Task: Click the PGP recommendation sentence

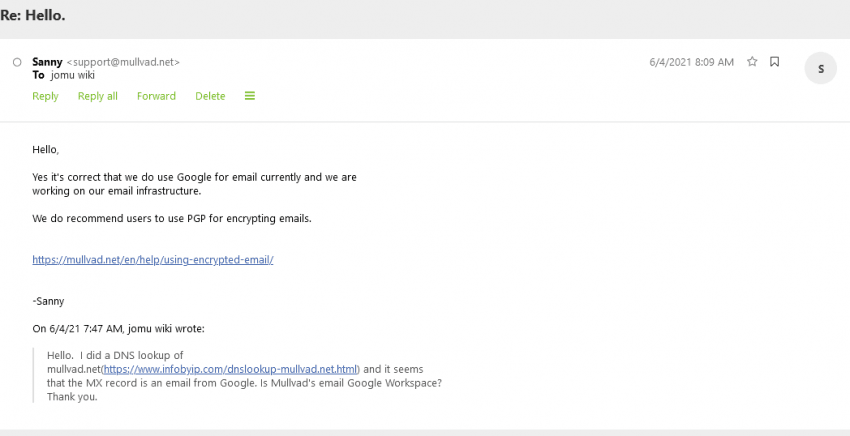Action: pyautogui.click(x=172, y=219)
